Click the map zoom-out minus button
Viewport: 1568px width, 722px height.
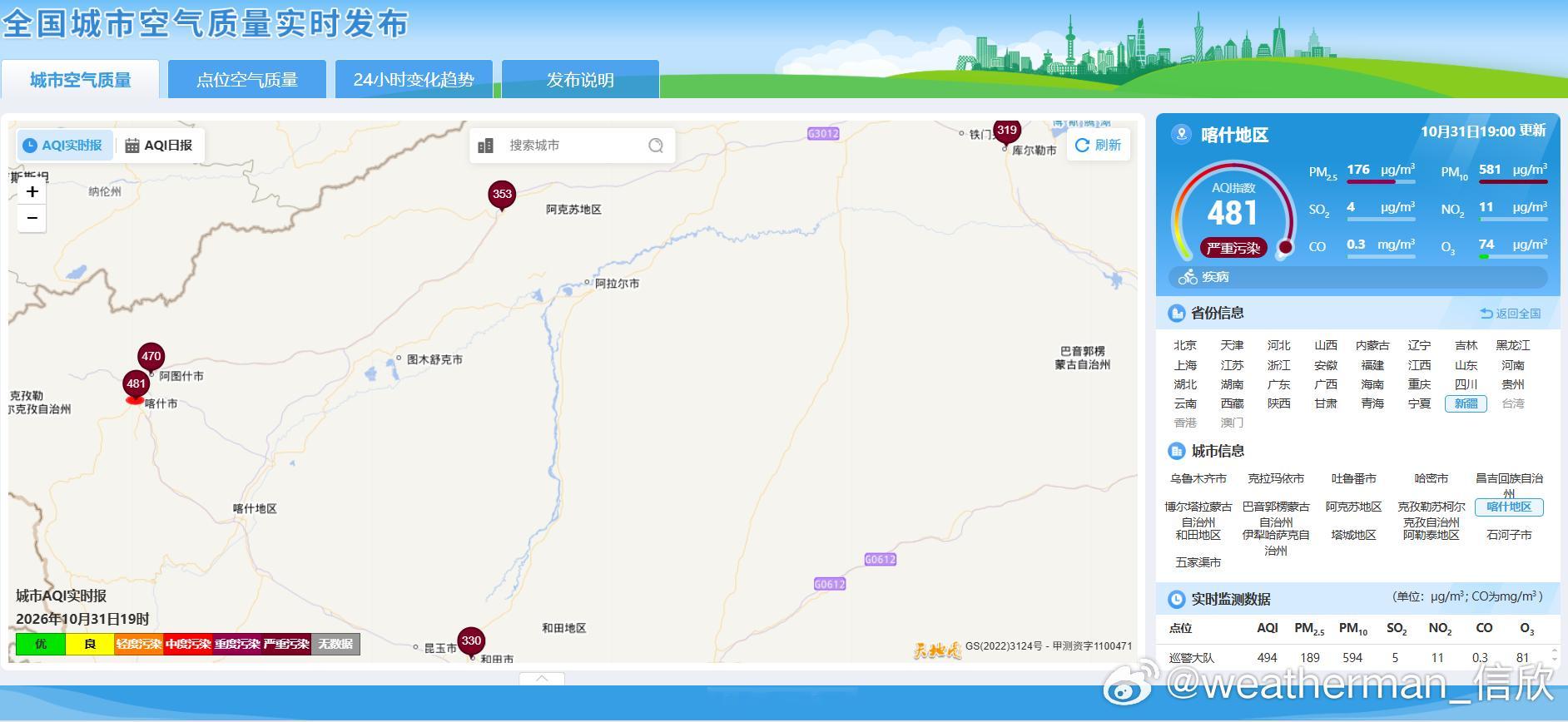tap(32, 218)
